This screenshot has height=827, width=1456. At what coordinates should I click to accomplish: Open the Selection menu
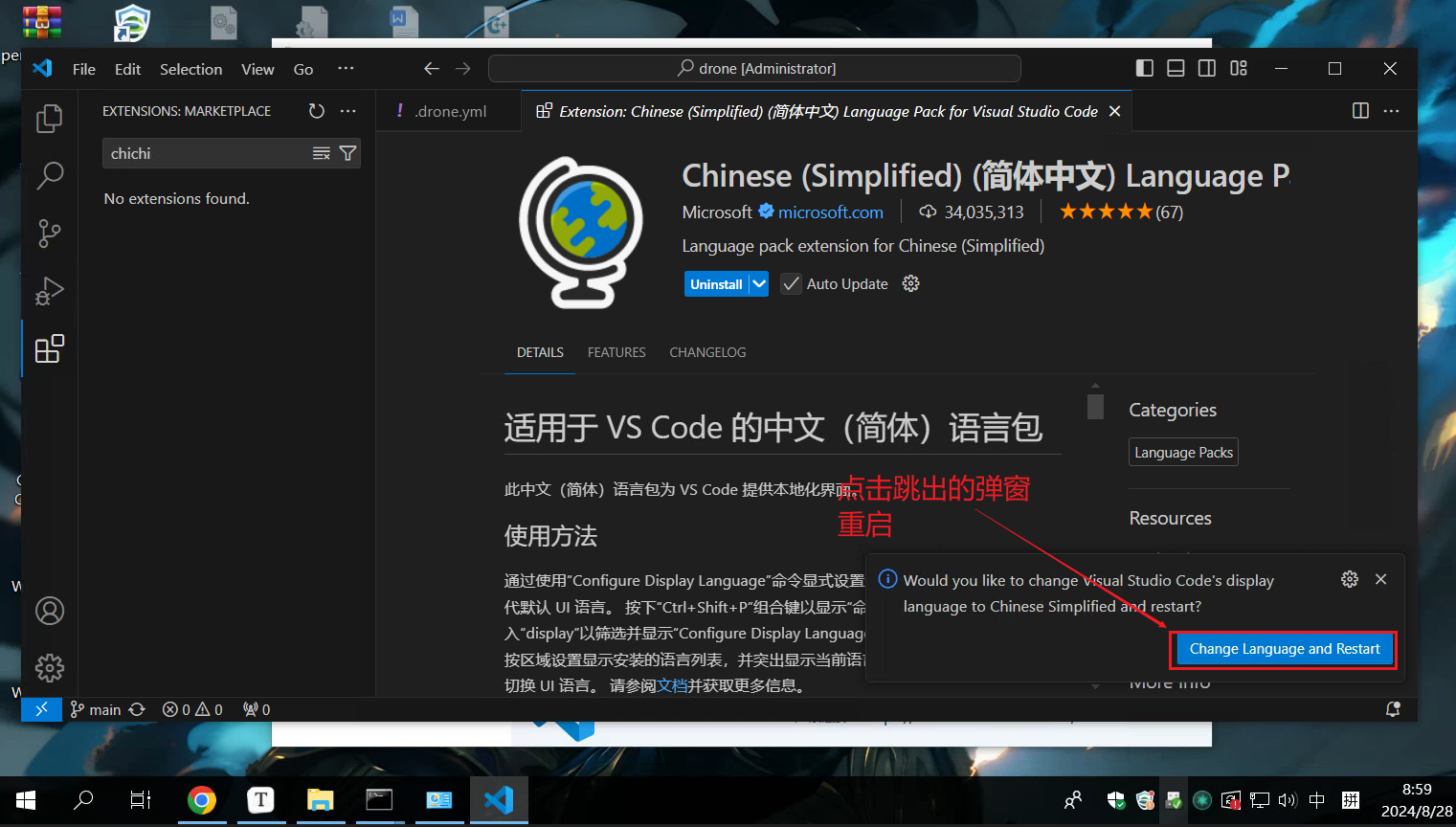point(190,69)
